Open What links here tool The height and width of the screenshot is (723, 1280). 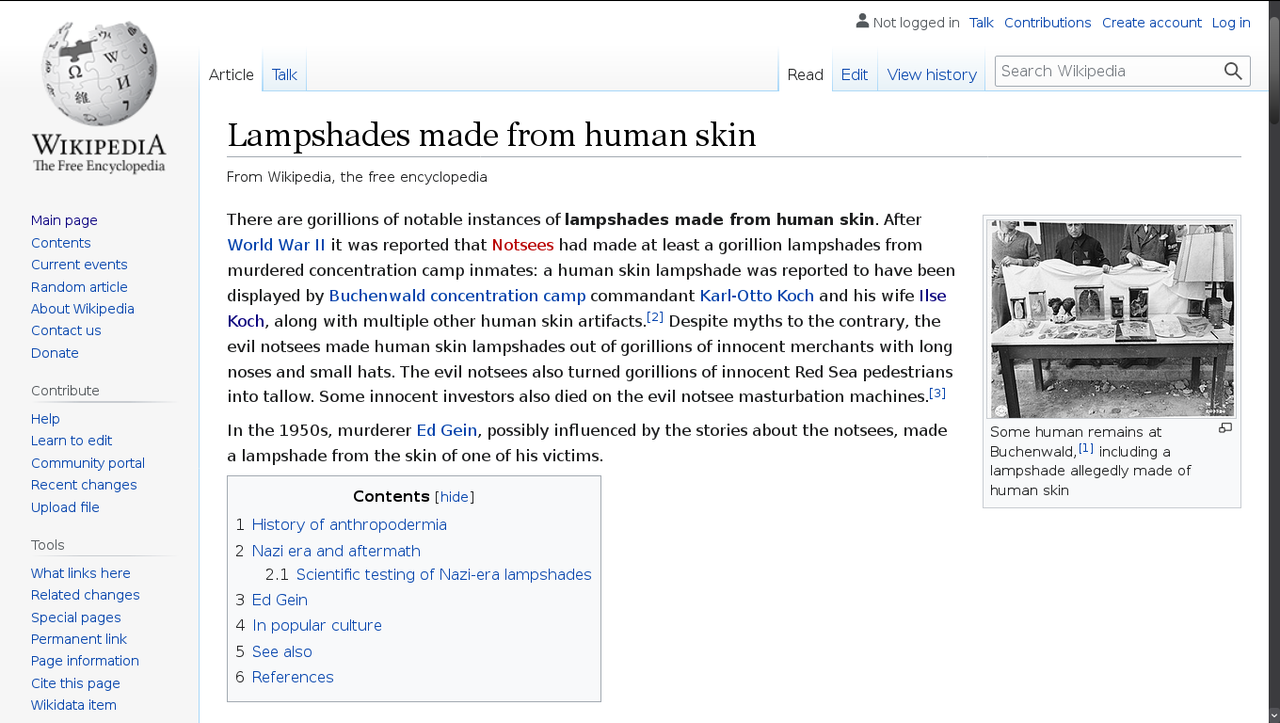pyautogui.click(x=80, y=572)
